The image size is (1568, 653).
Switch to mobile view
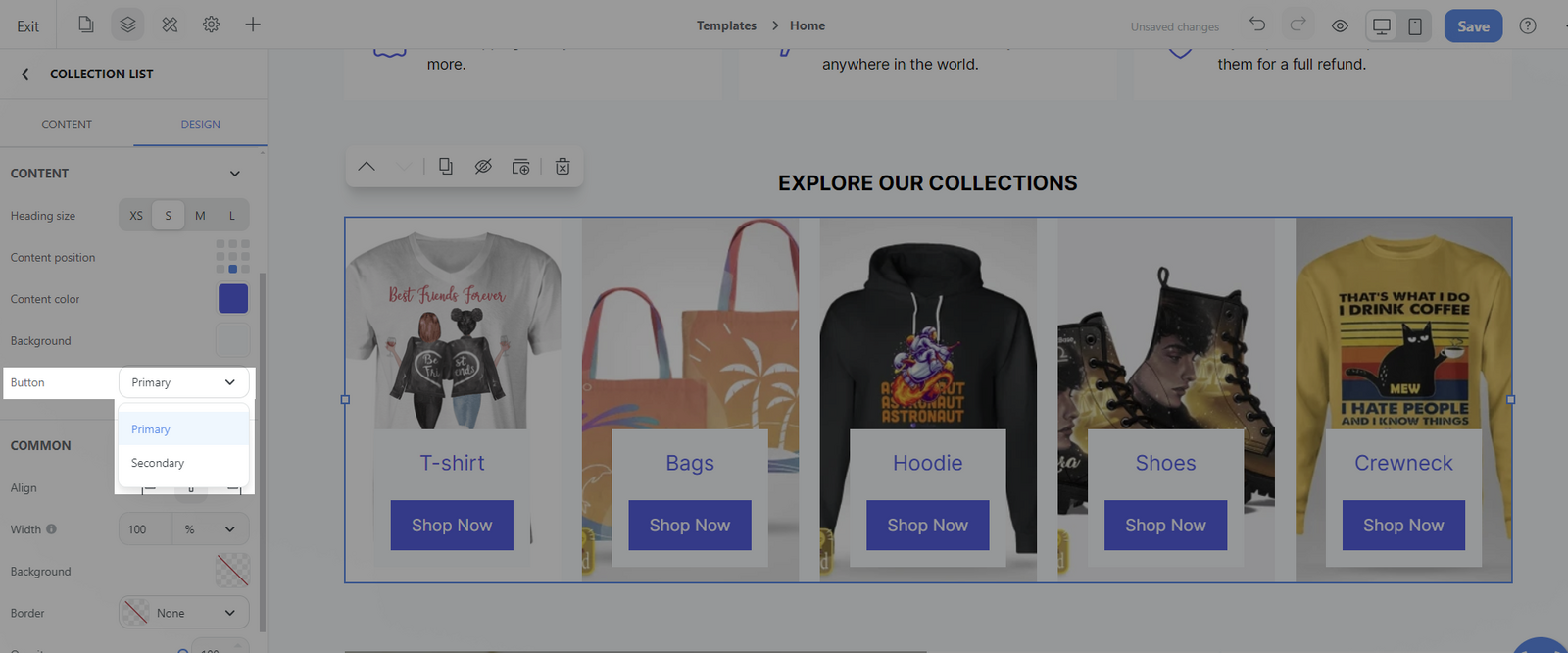[x=1415, y=26]
